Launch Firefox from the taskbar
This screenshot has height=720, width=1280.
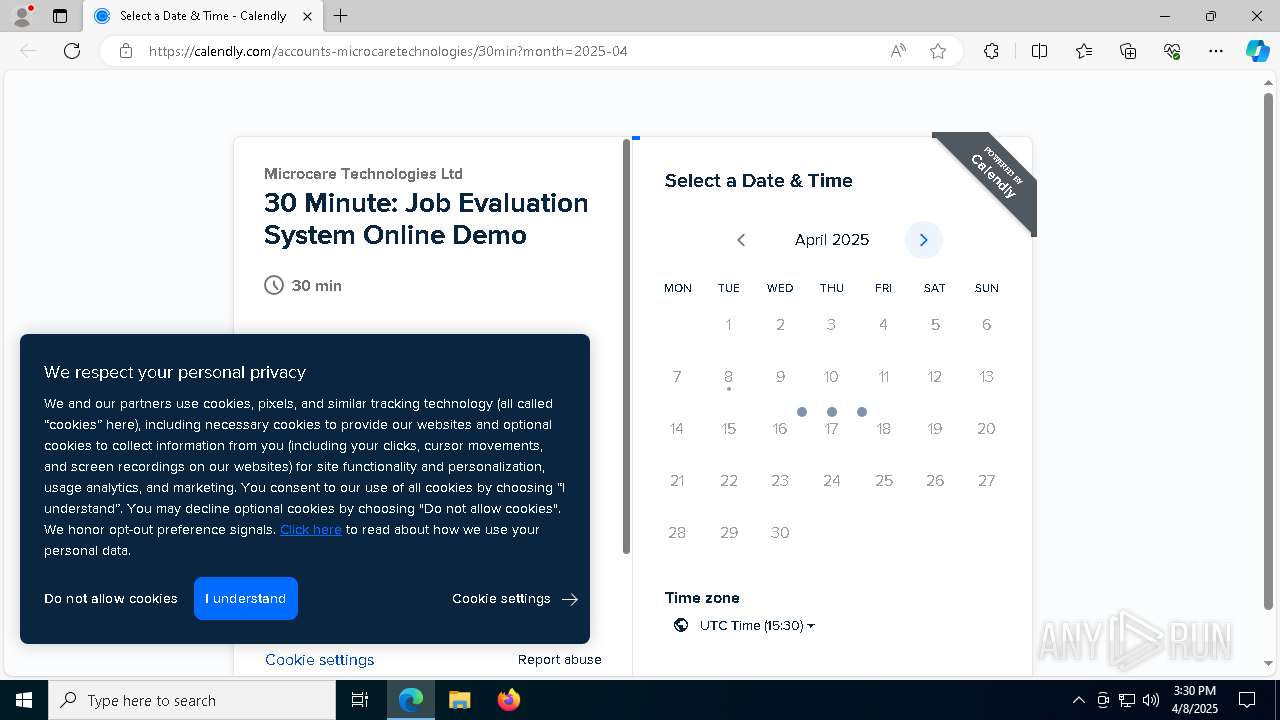click(x=509, y=700)
